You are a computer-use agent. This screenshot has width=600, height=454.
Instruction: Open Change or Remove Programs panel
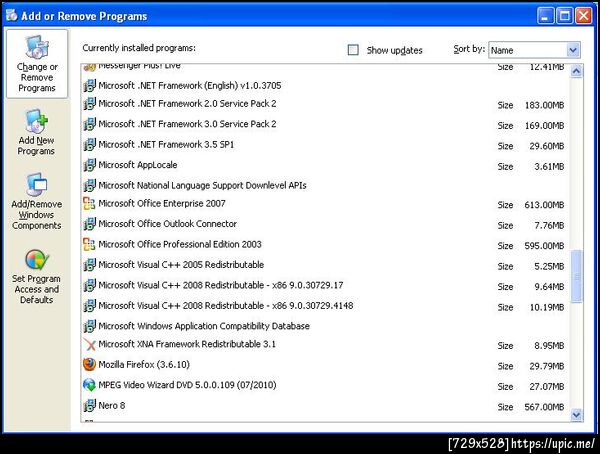point(37,64)
